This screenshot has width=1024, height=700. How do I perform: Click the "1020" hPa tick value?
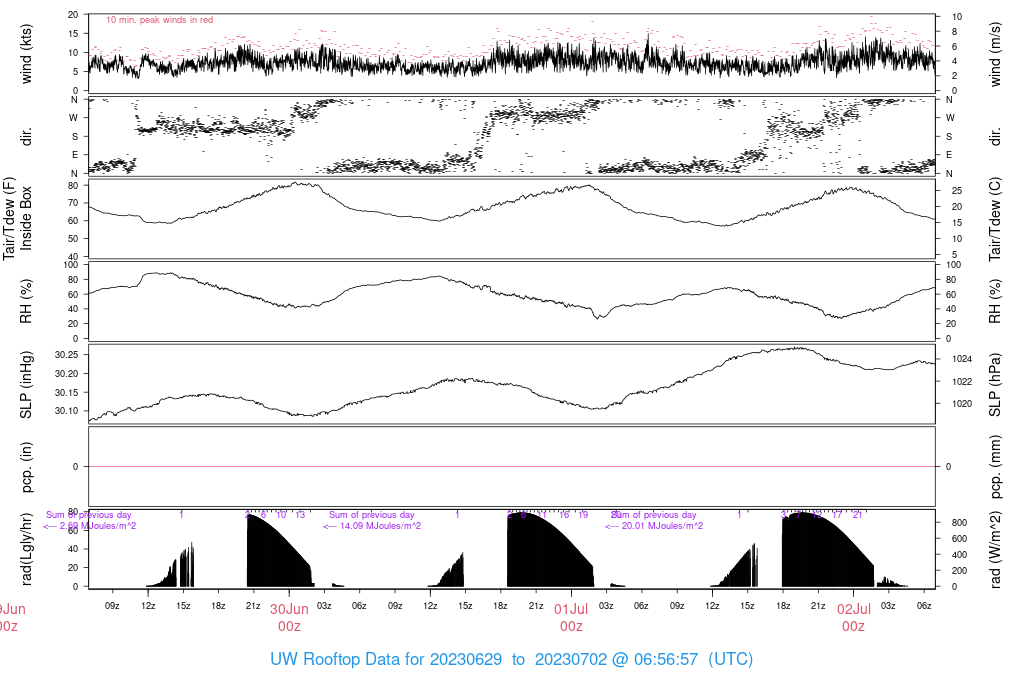pyautogui.click(x=962, y=404)
